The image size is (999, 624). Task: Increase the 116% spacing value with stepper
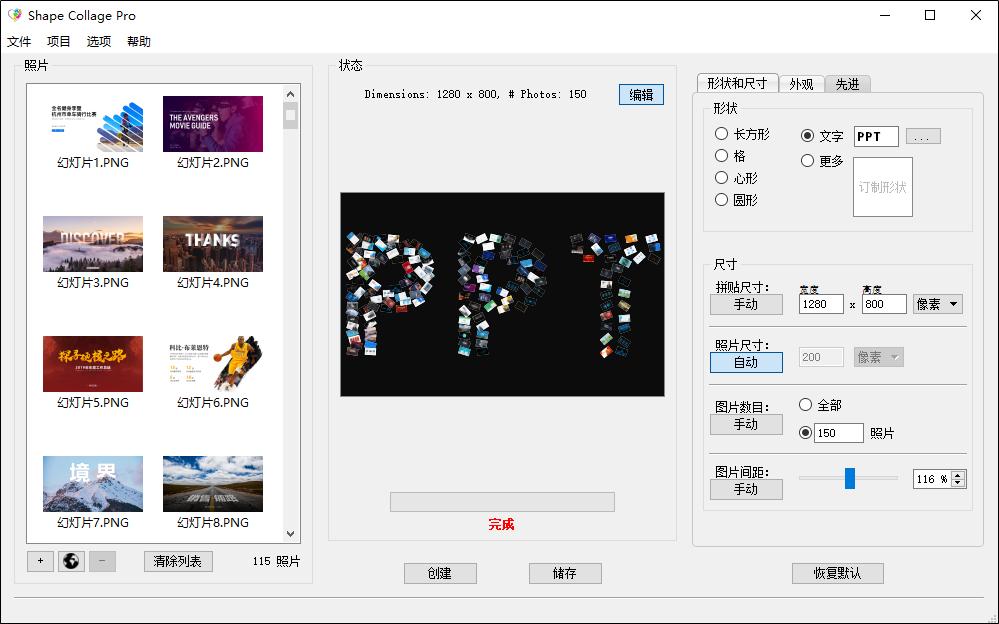tap(957, 473)
